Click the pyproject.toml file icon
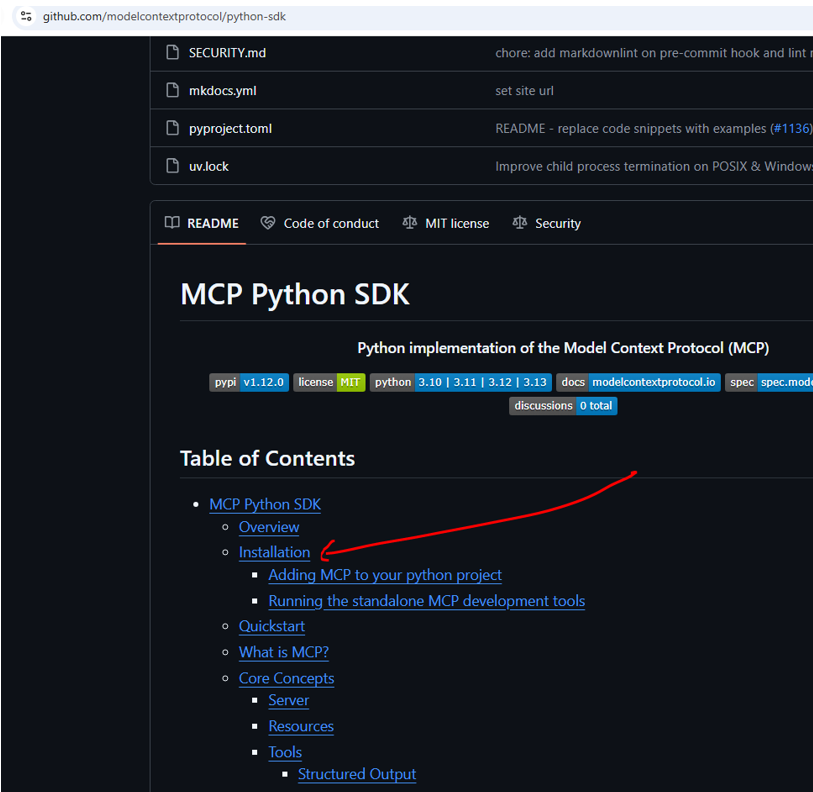Screen dimensions: 813x792 coord(170,129)
